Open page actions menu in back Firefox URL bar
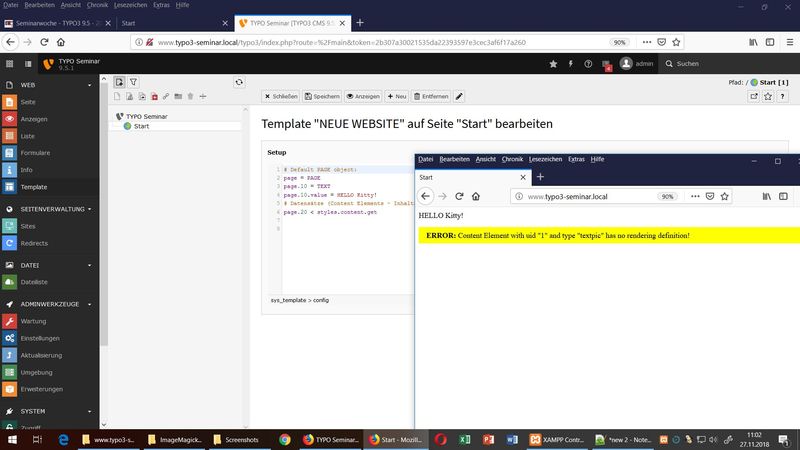This screenshot has width=800, height=450. coord(646,42)
